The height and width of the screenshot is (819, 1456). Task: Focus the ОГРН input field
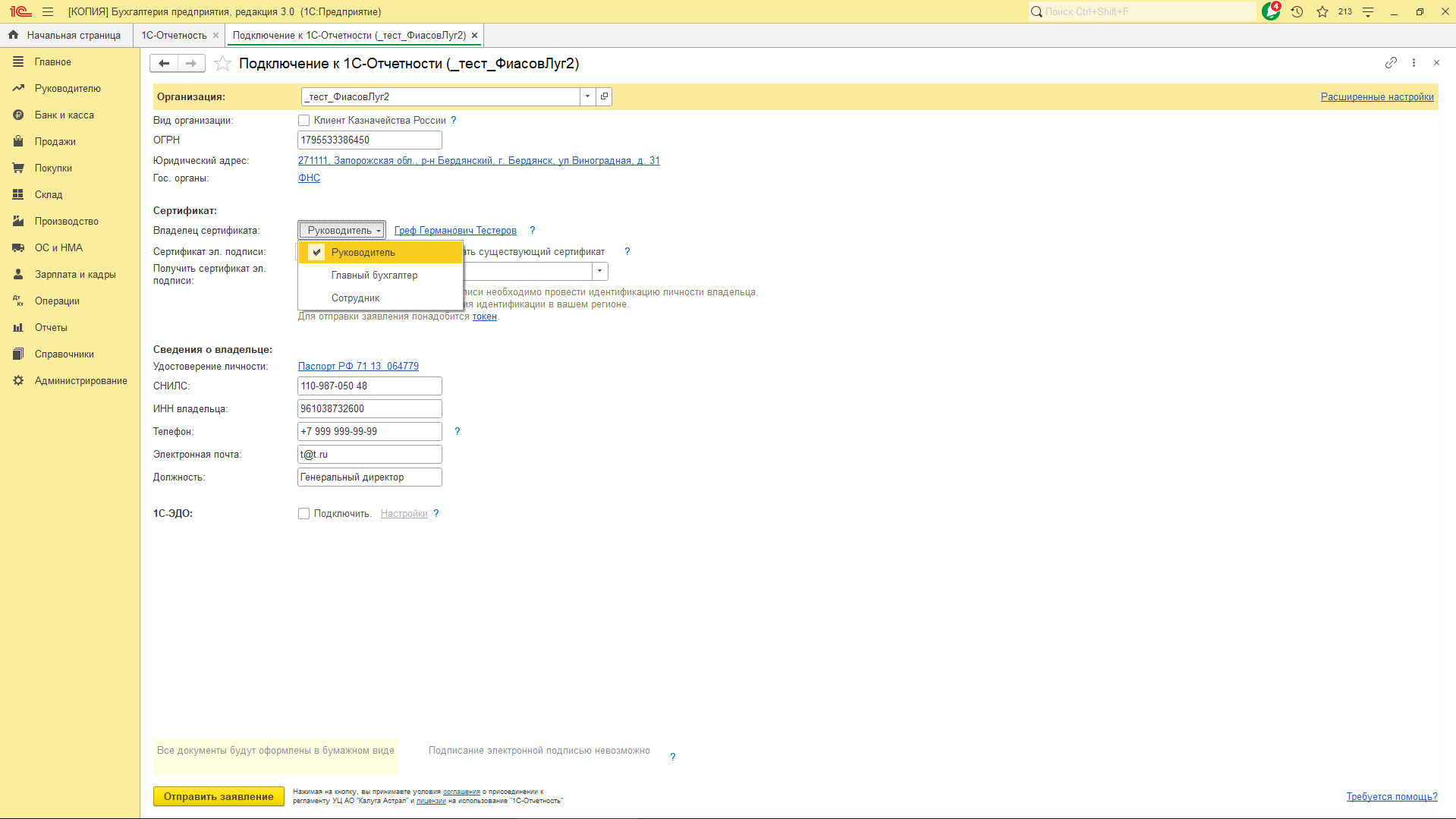pos(370,140)
